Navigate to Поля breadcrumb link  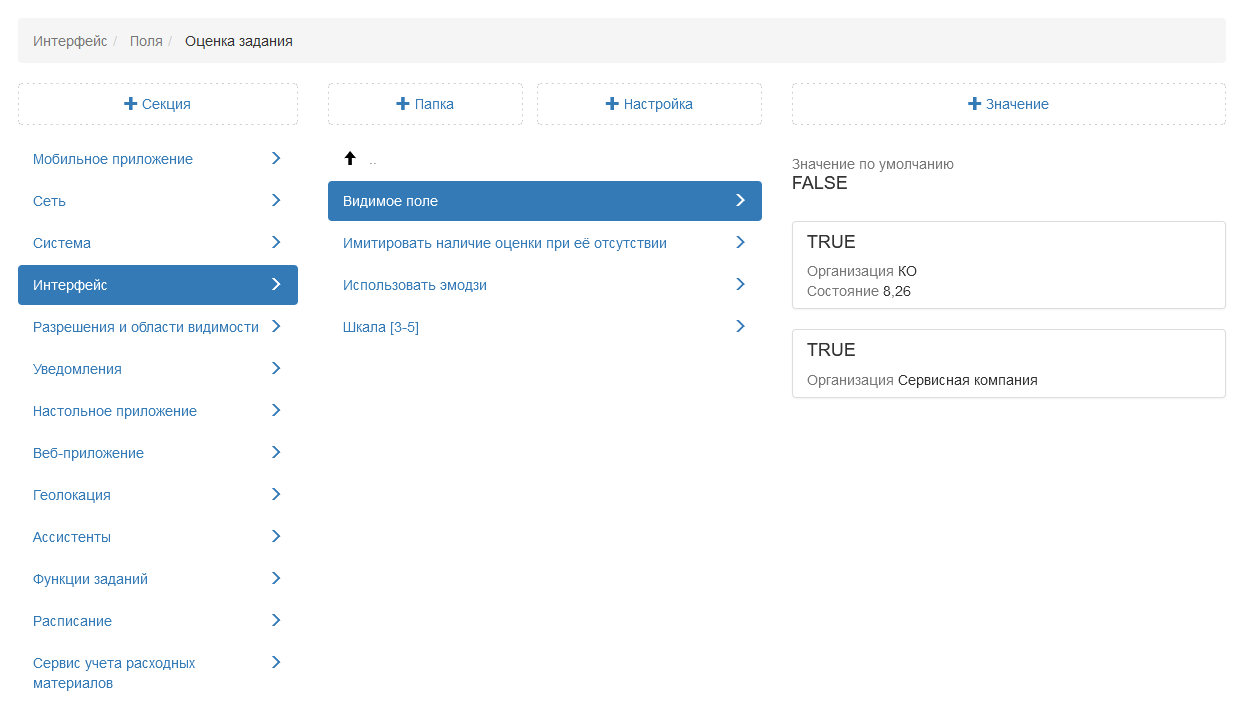[x=146, y=41]
